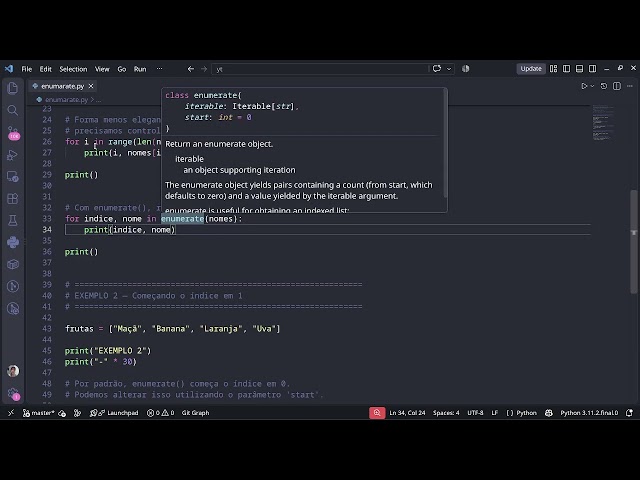Viewport: 640px width, 480px height.
Task: Open remote window indicator in status bar
Action: pos(11,413)
